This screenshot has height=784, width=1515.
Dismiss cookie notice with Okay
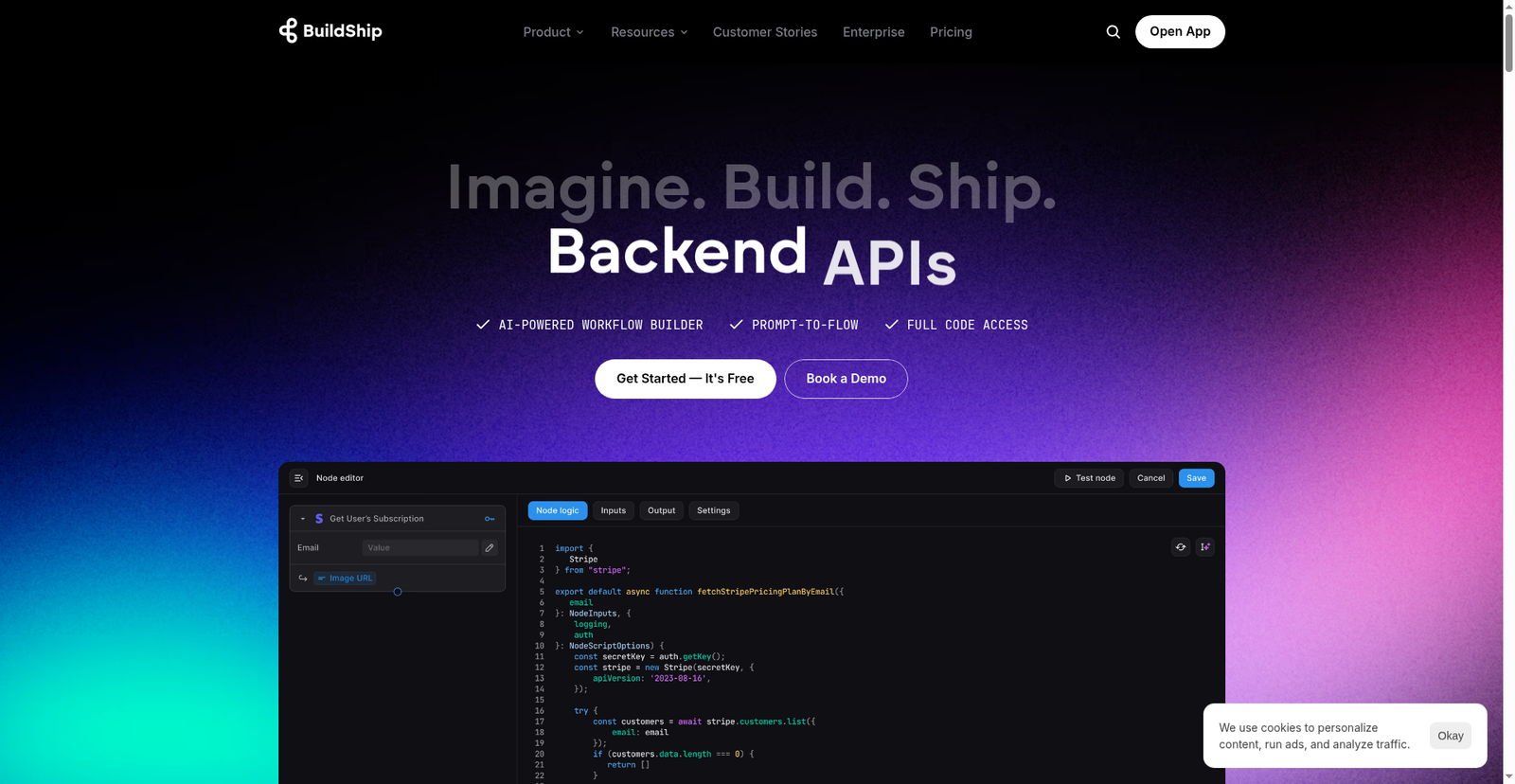tap(1450, 736)
